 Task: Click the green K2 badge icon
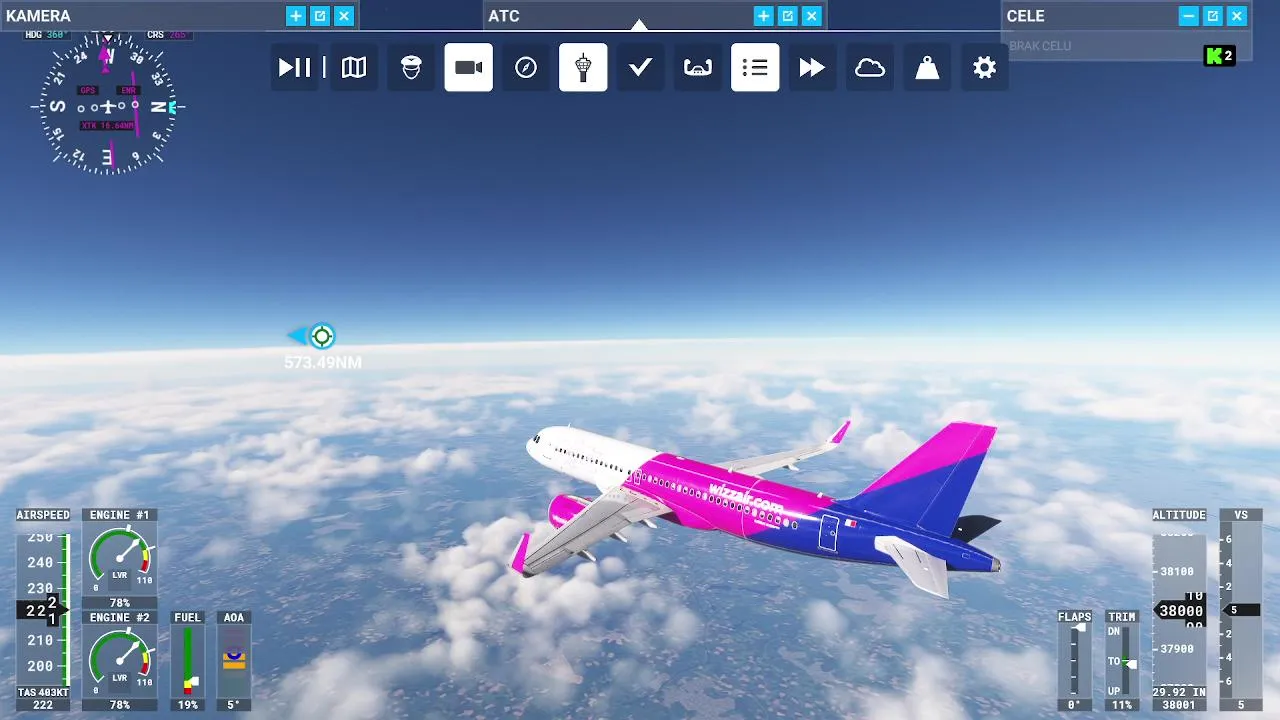(x=1220, y=56)
